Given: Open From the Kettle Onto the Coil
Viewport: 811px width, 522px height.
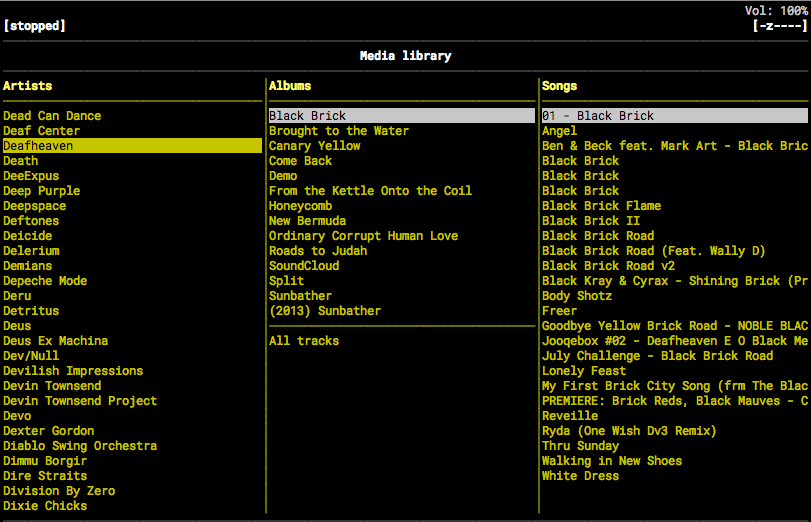Looking at the screenshot, I should [370, 191].
